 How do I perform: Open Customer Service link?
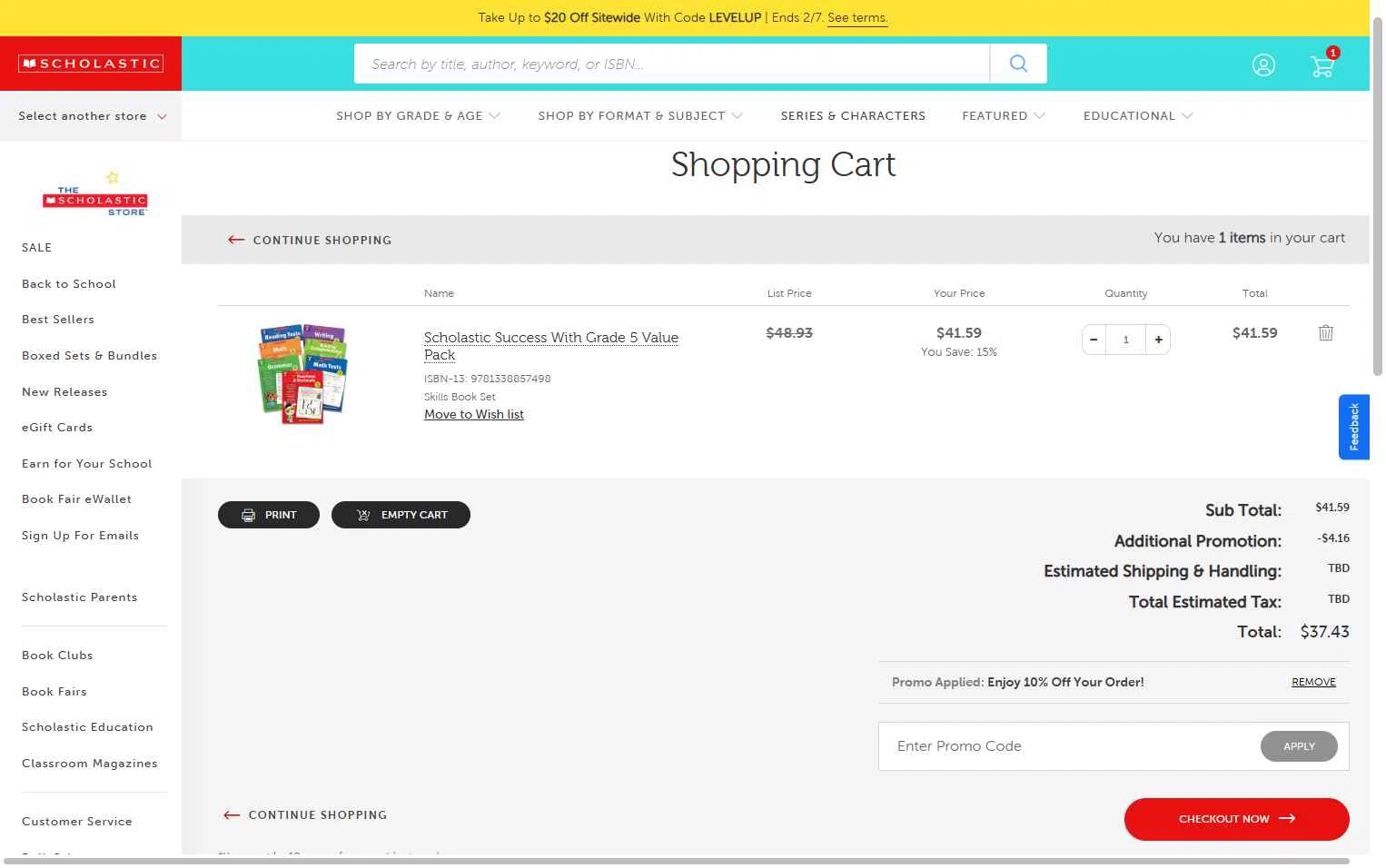(x=77, y=822)
